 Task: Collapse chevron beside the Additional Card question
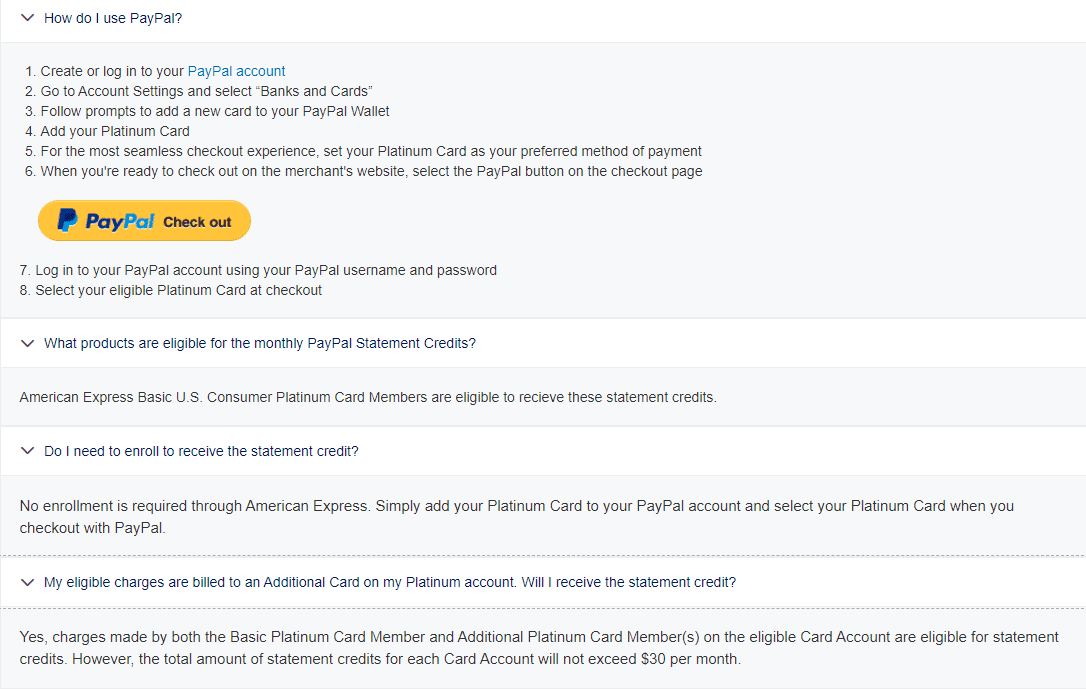(x=28, y=582)
